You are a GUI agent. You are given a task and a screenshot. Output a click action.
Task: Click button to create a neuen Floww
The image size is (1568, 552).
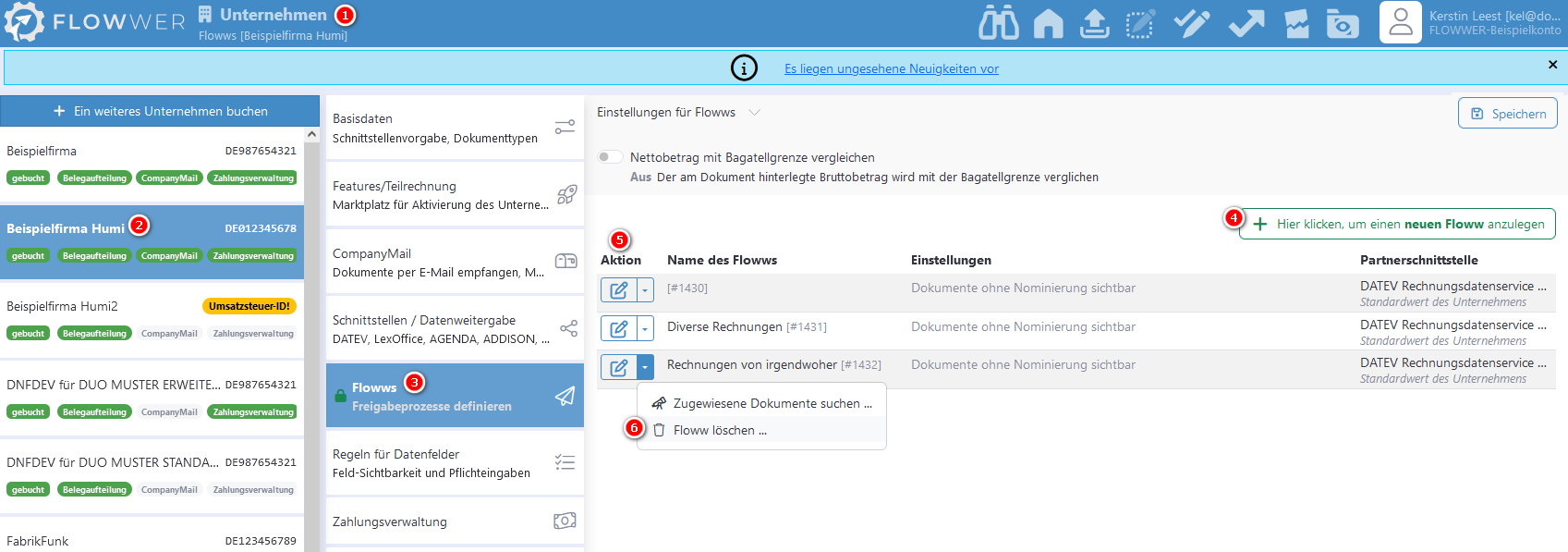[x=1397, y=224]
